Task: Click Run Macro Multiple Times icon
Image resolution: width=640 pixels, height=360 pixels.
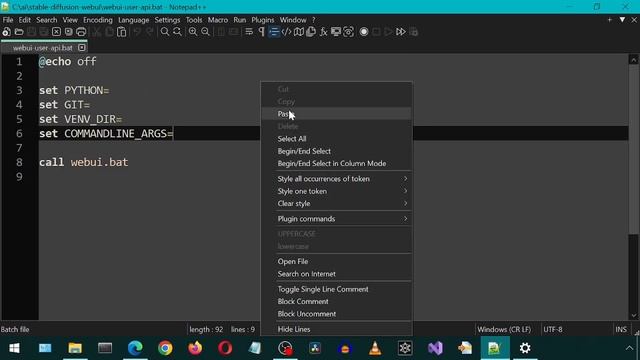Action: coord(401,32)
